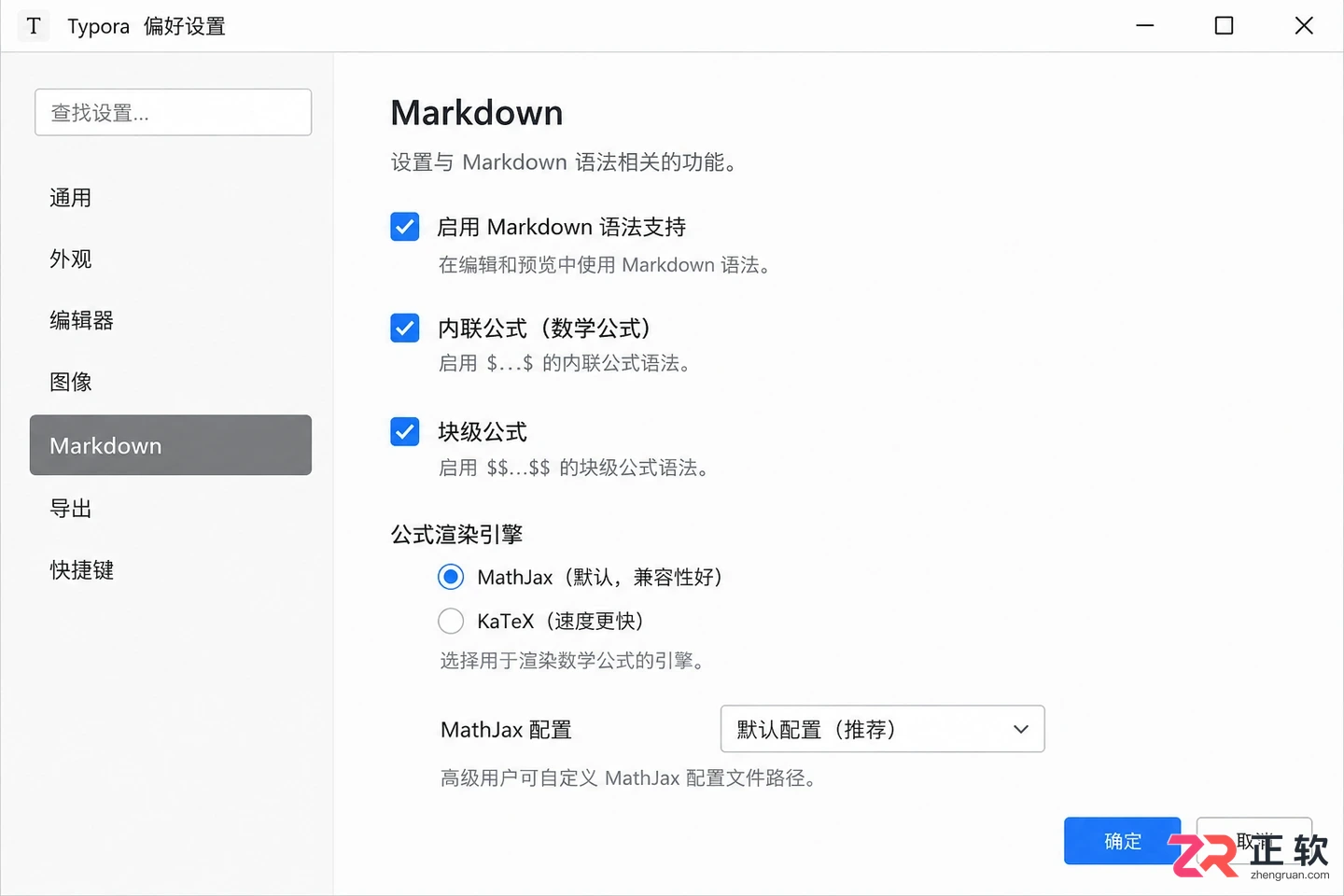Open the 导出 settings section
1344x896 pixels.
(70, 509)
